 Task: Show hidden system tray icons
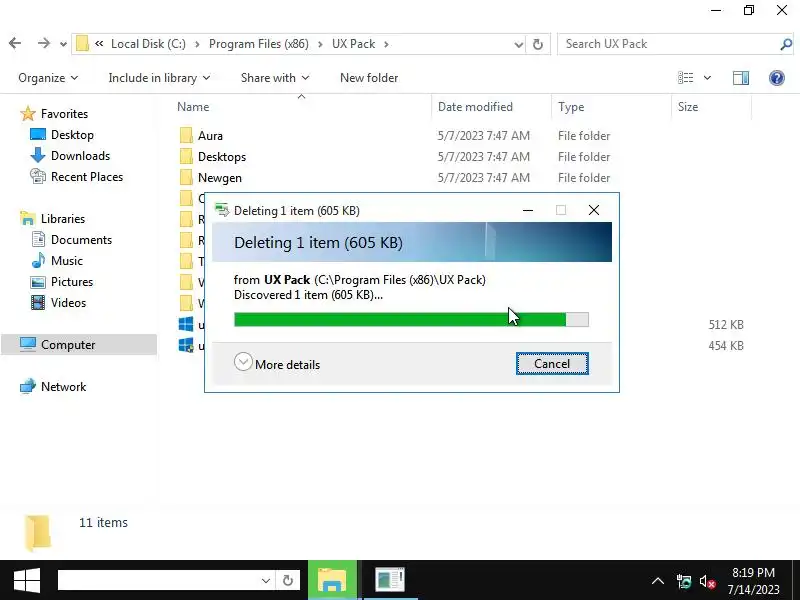coord(658,581)
